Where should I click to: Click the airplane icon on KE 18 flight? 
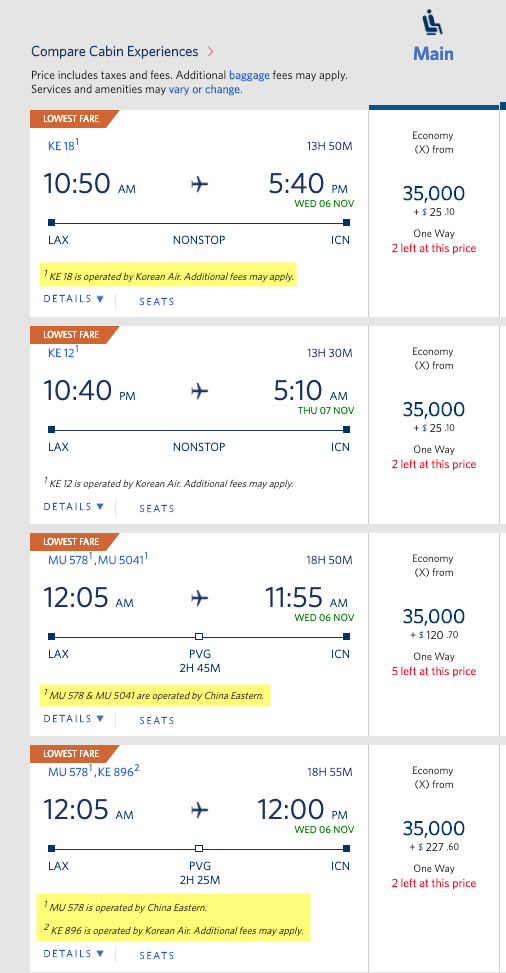point(199,184)
